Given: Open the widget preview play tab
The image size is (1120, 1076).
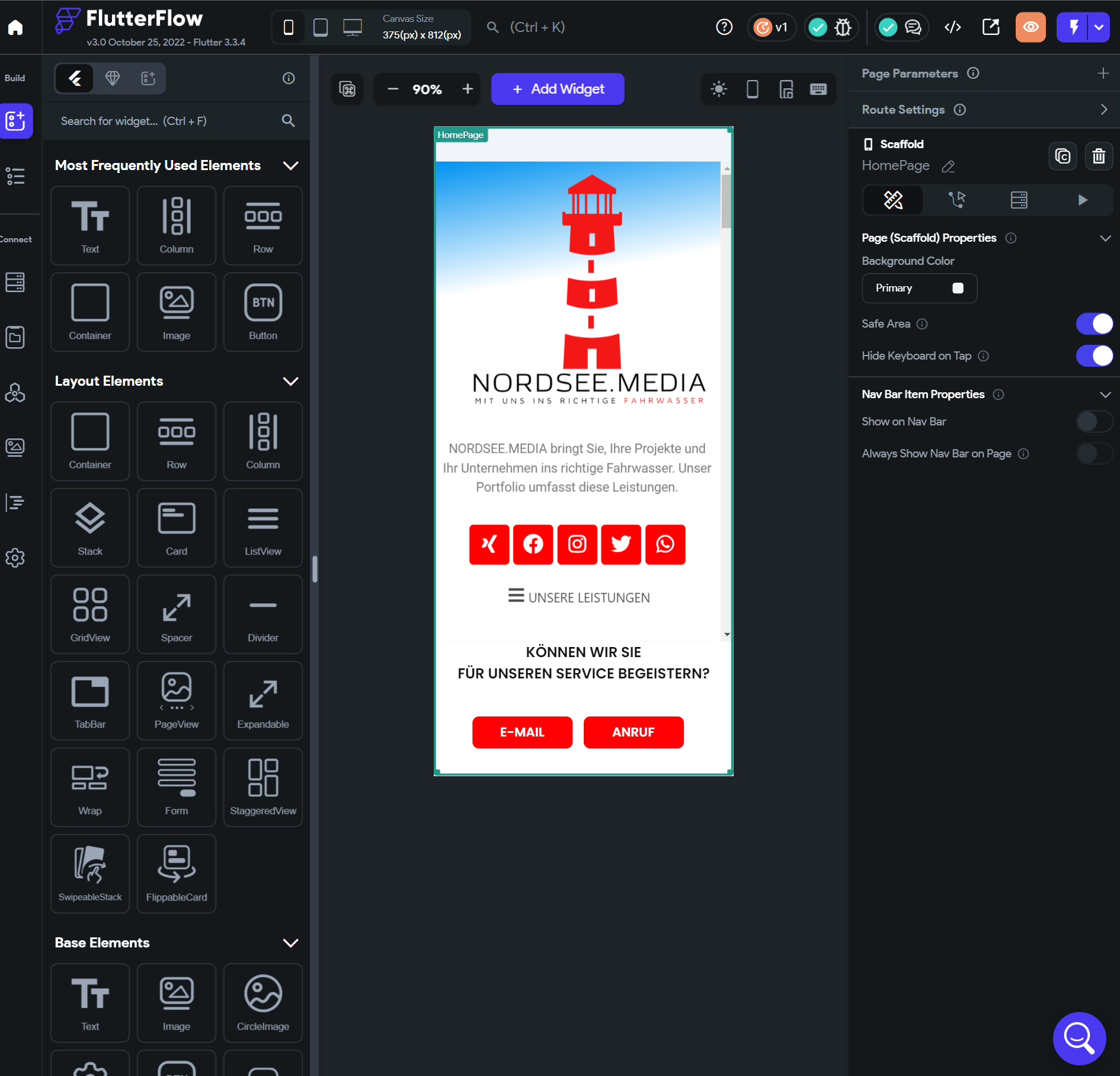Looking at the screenshot, I should click(1082, 200).
